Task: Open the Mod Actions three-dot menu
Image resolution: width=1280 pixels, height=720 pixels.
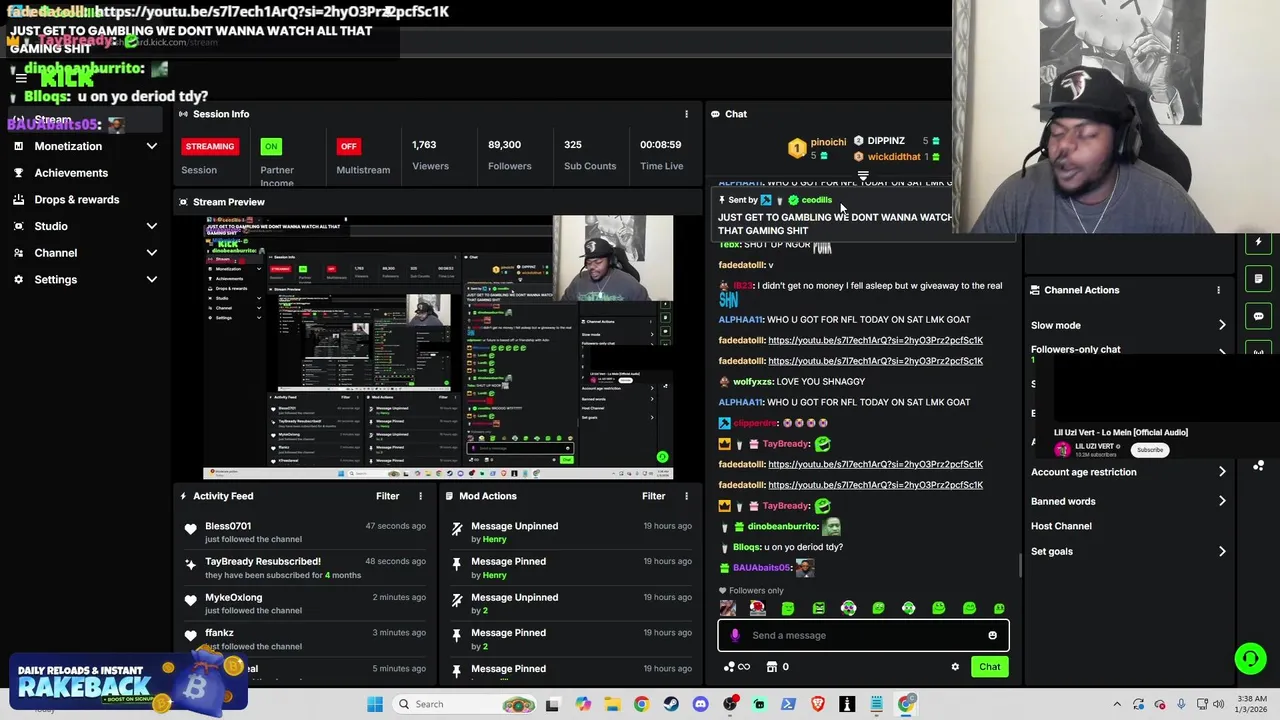Action: (x=686, y=496)
